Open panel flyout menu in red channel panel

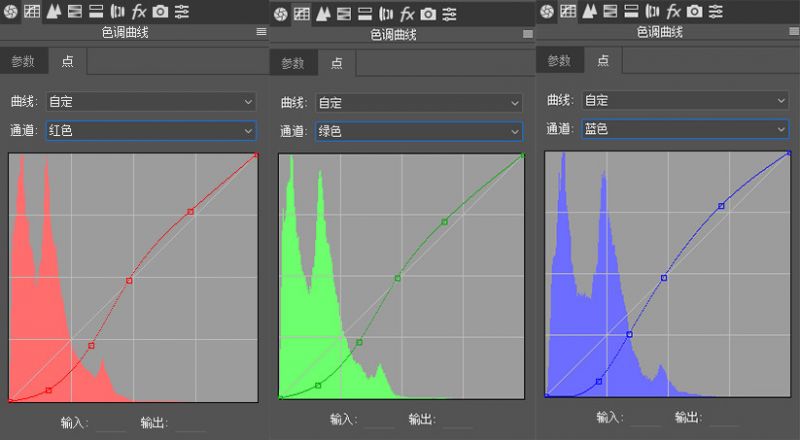click(x=261, y=32)
